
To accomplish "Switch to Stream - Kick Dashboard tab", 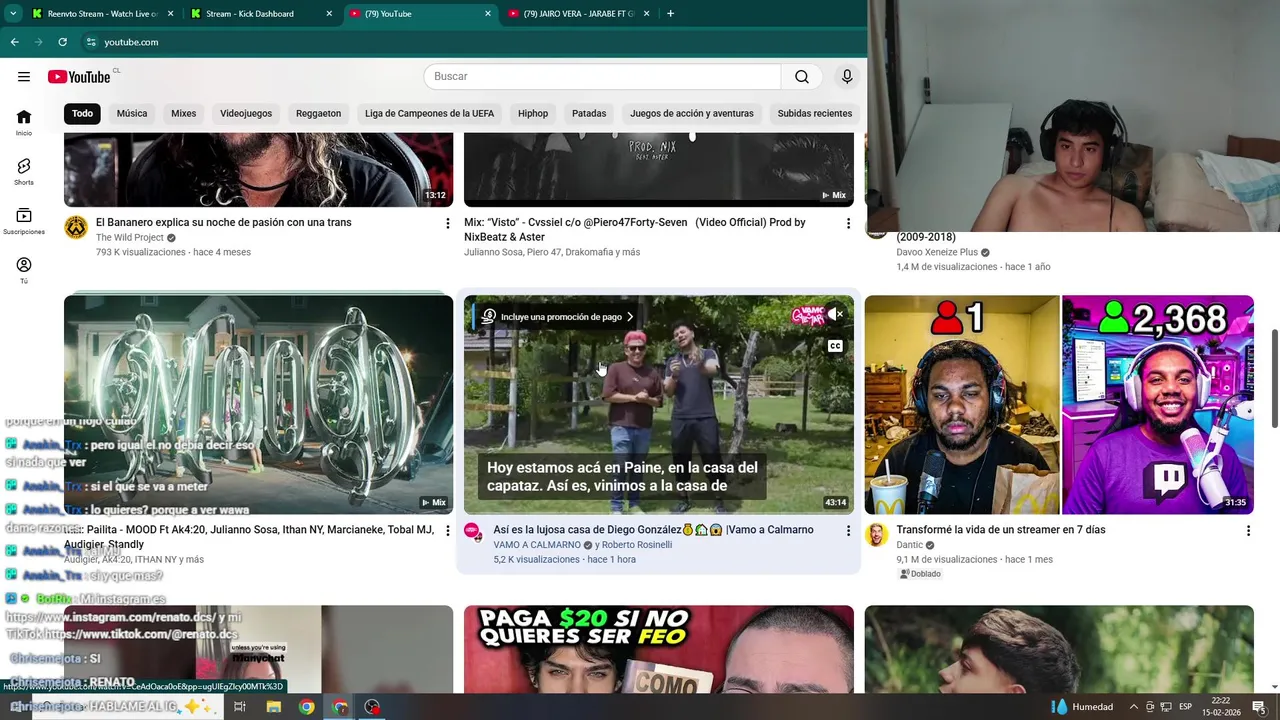I will [261, 14].
